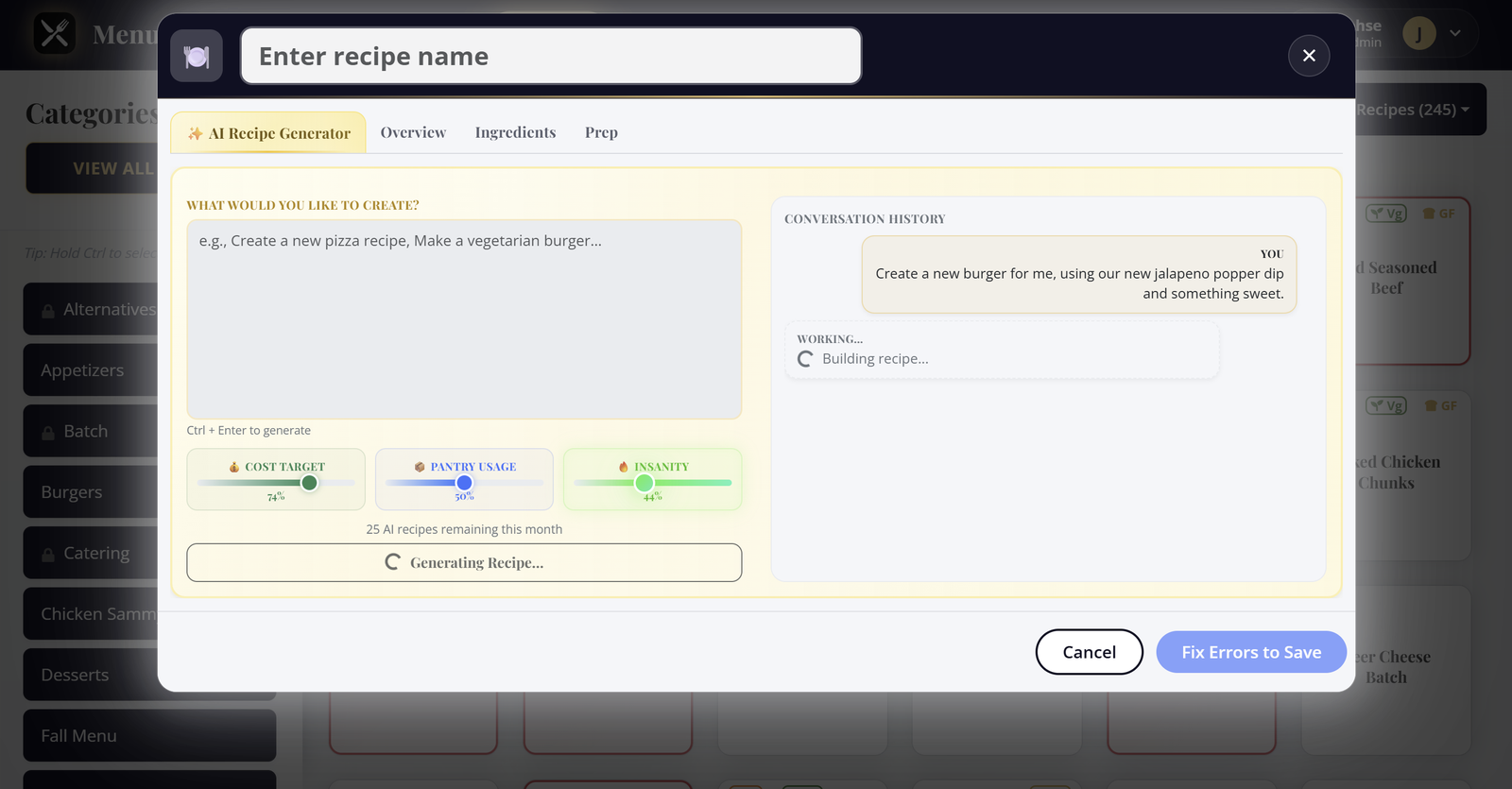Image resolution: width=1512 pixels, height=789 pixels.
Task: Select the Desserts category
Action: 91,675
